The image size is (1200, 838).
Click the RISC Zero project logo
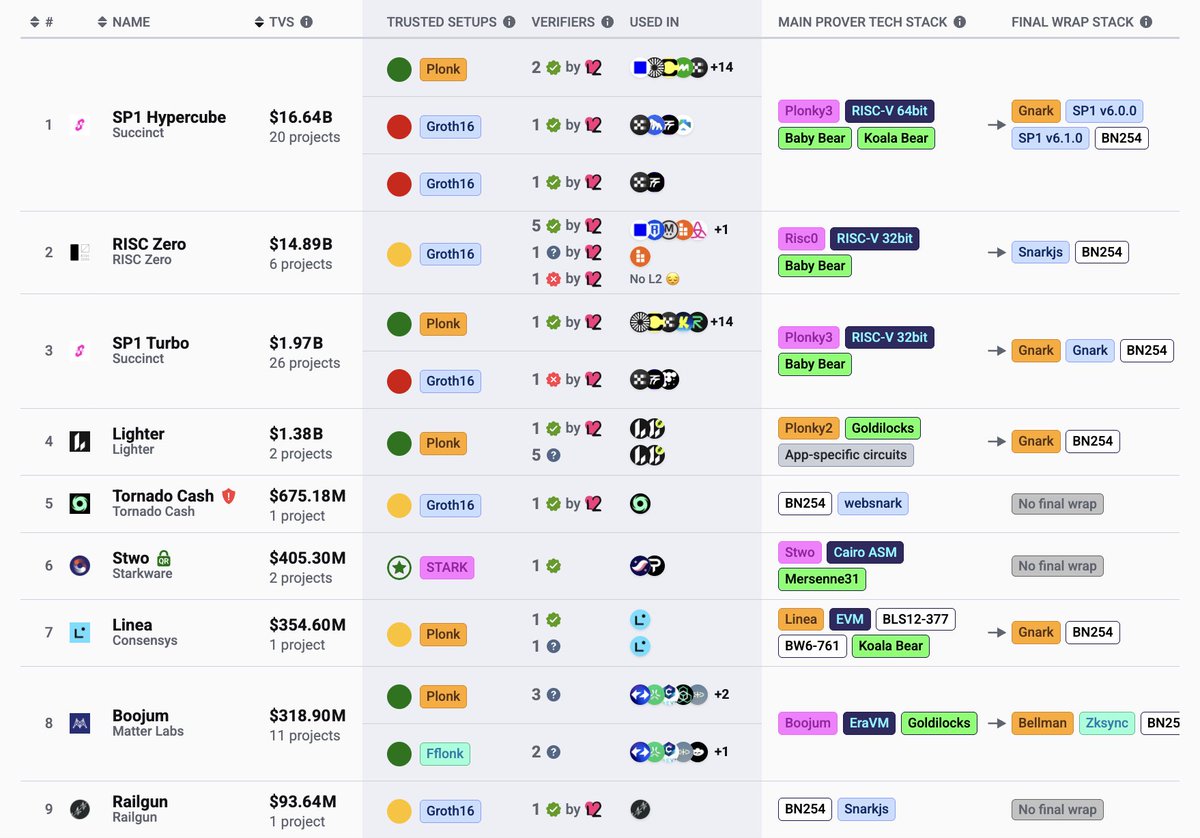(80, 252)
